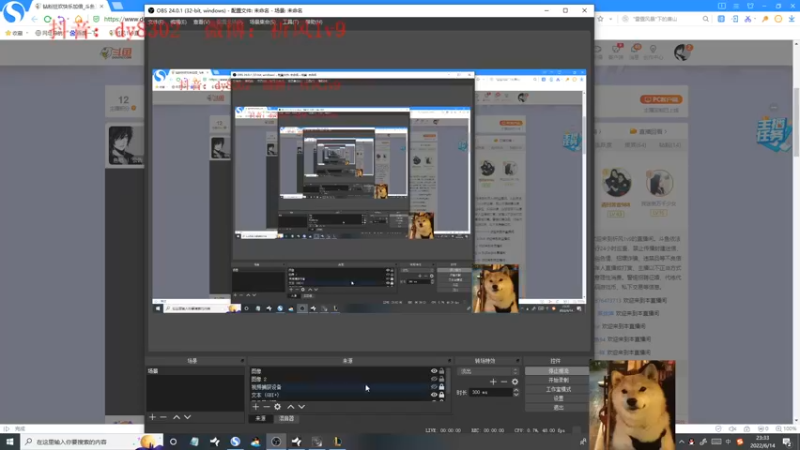Open OBS 帮助 menu

(x=313, y=22)
